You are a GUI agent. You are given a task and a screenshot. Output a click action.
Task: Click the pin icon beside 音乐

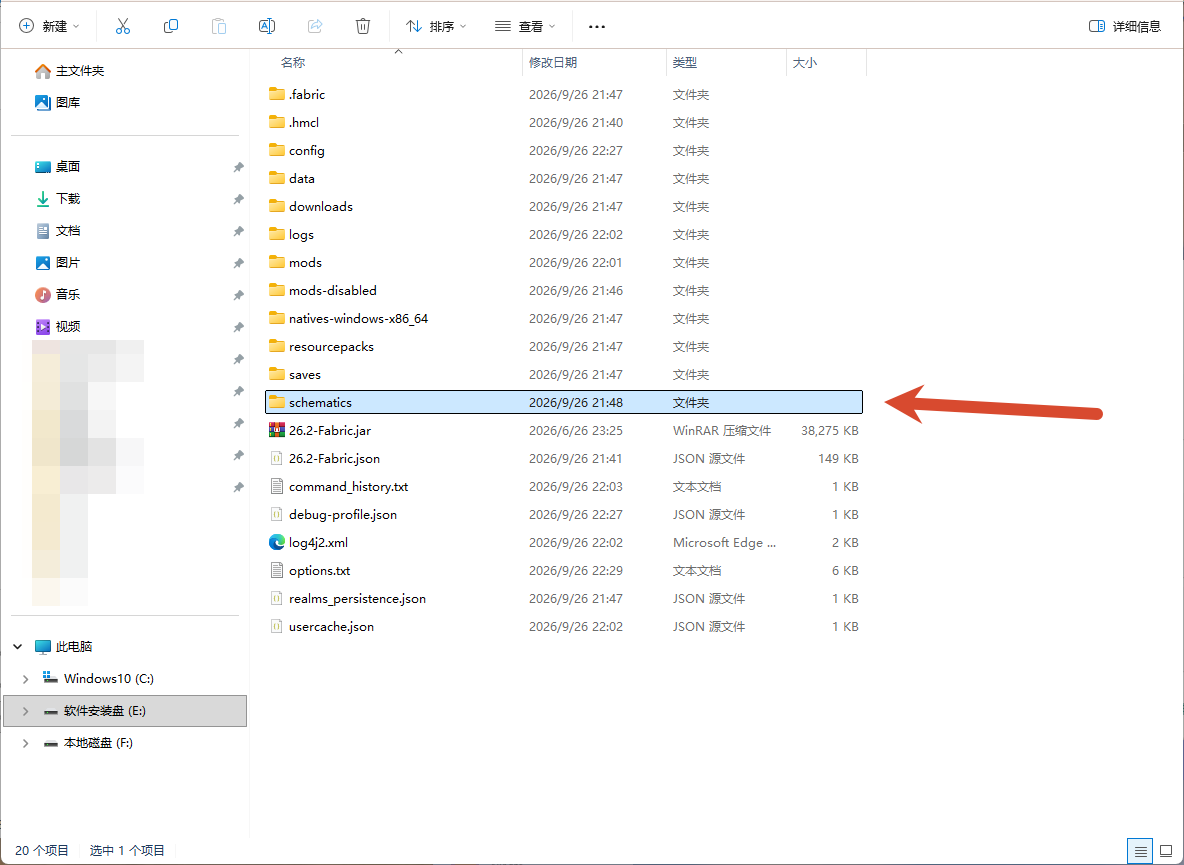pyautogui.click(x=239, y=295)
